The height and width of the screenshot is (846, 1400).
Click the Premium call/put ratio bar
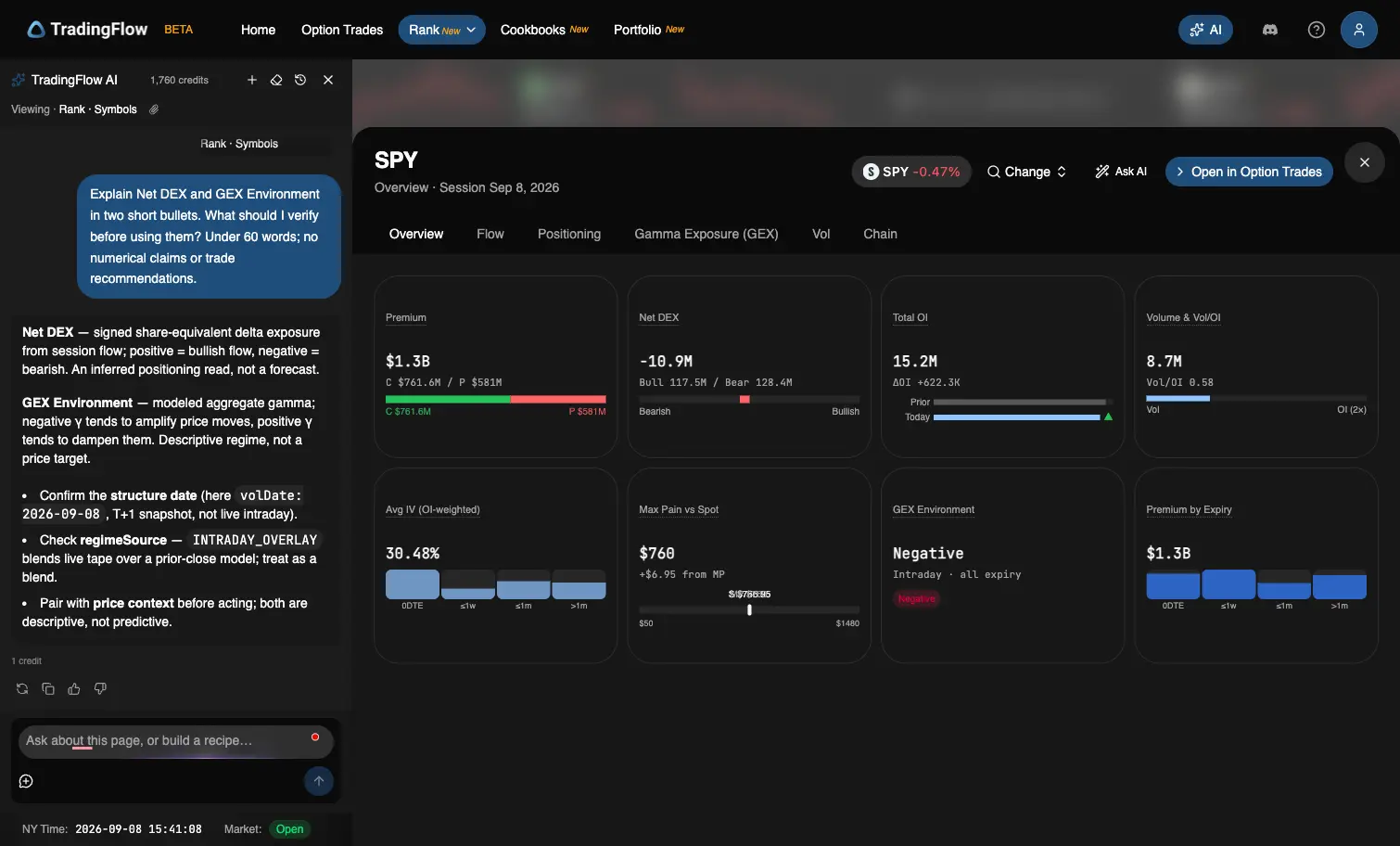[x=496, y=399]
